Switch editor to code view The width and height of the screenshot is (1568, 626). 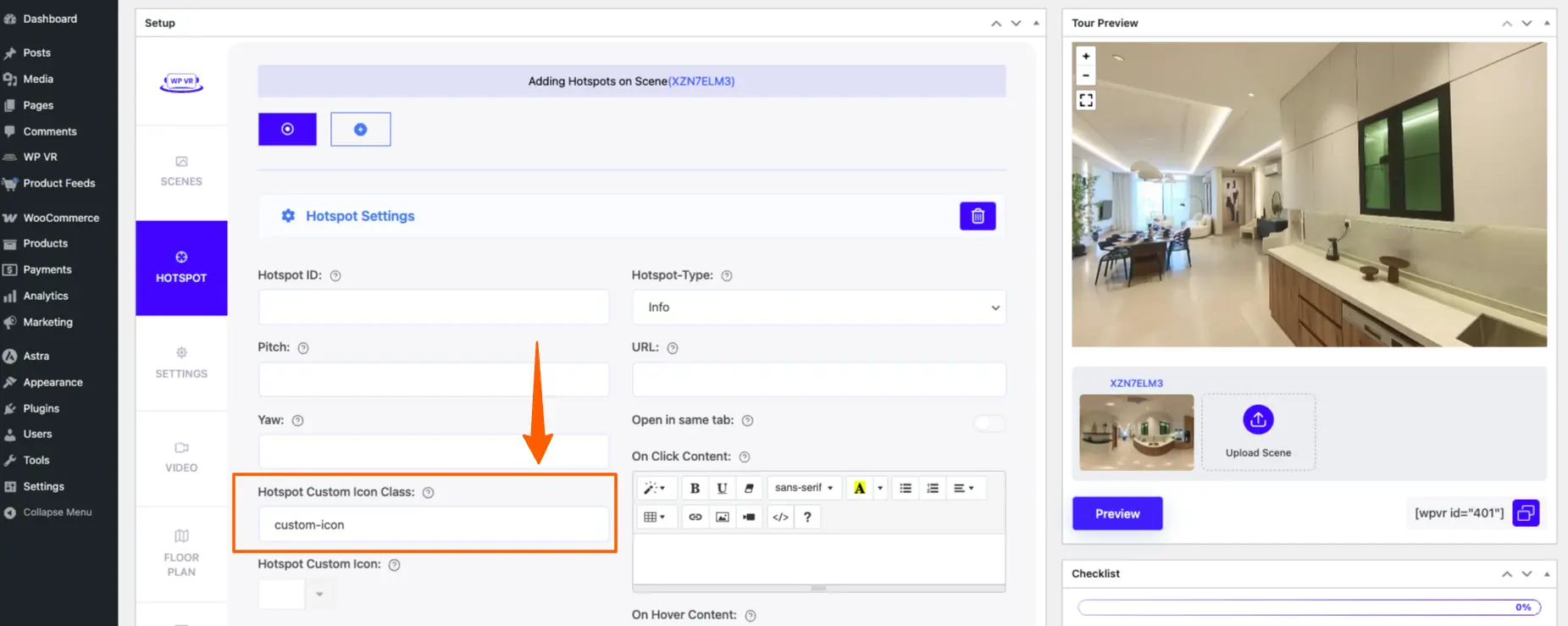[x=781, y=517]
